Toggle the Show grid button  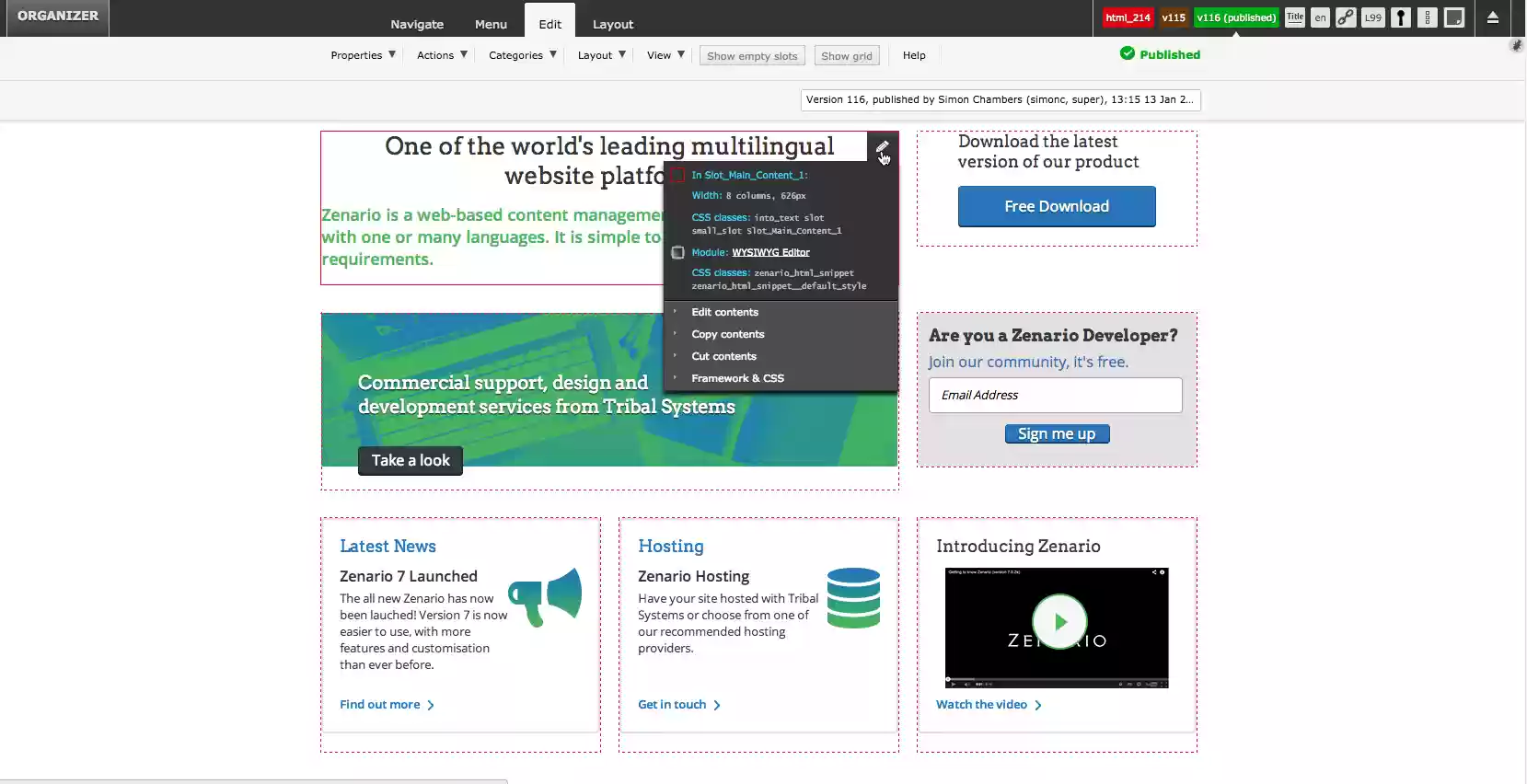click(847, 56)
